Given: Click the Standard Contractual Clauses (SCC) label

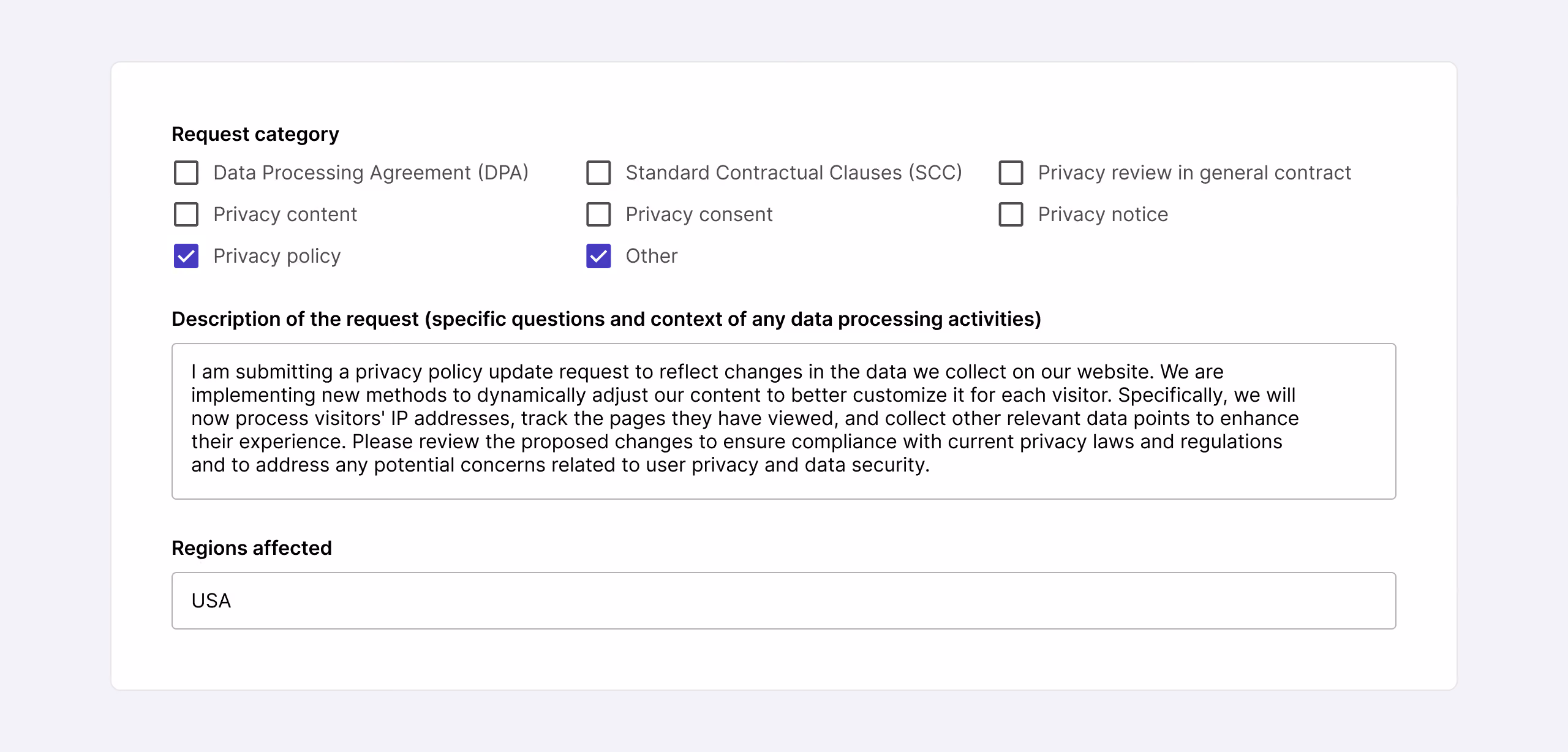Looking at the screenshot, I should (794, 173).
